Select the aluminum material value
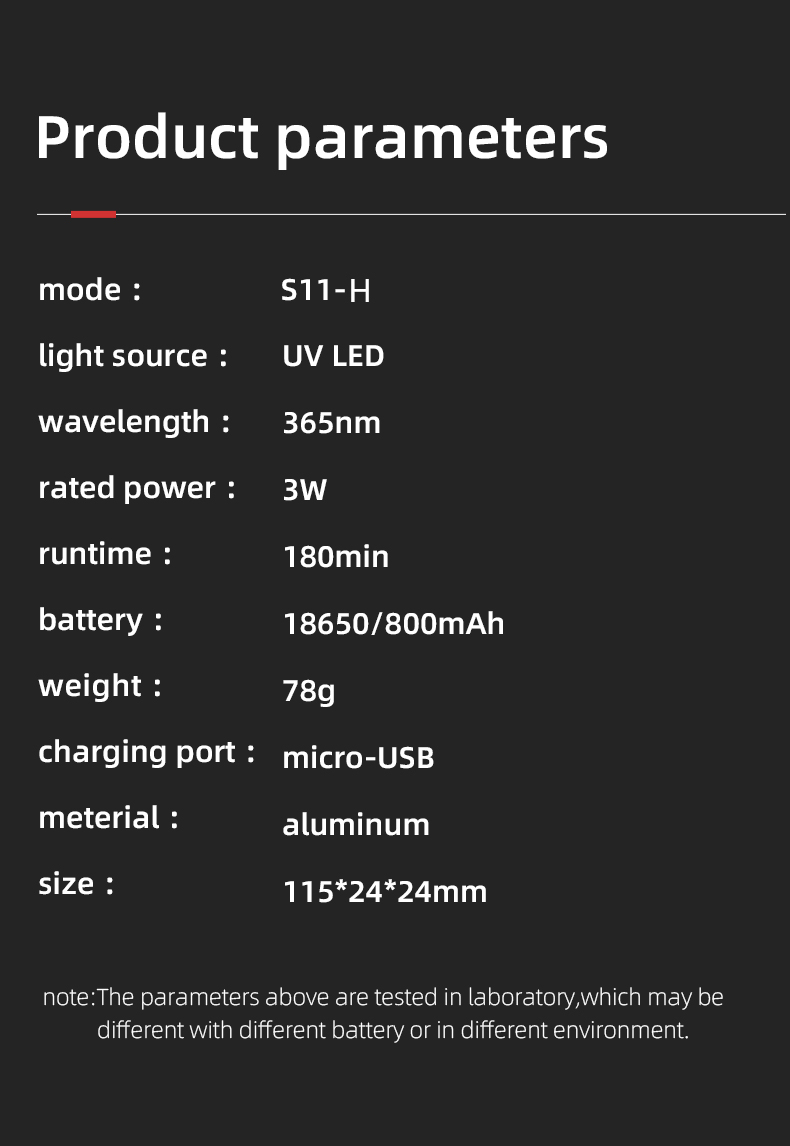The height and width of the screenshot is (1146, 790). pos(356,825)
